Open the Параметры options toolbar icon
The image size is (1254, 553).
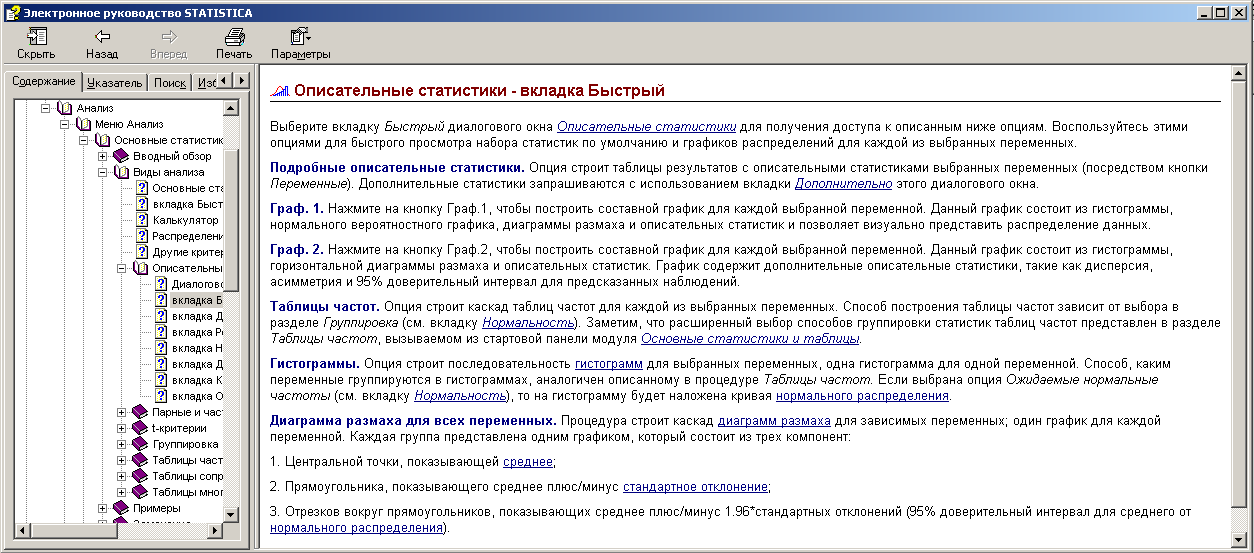pyautogui.click(x=299, y=37)
